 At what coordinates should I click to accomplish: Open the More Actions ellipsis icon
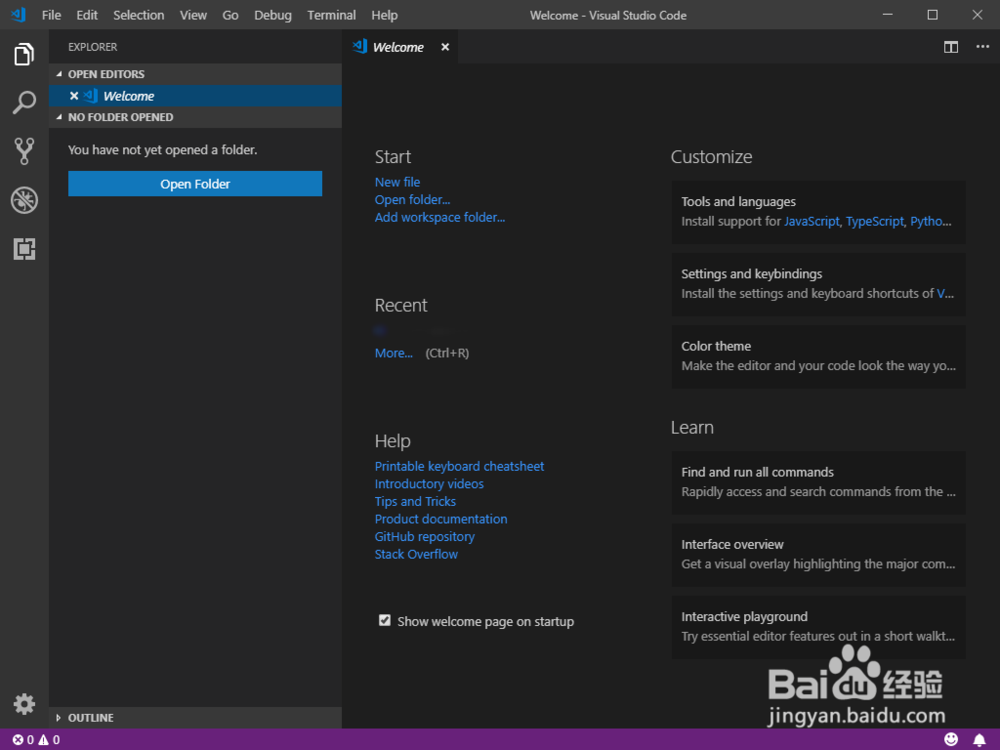[982, 47]
